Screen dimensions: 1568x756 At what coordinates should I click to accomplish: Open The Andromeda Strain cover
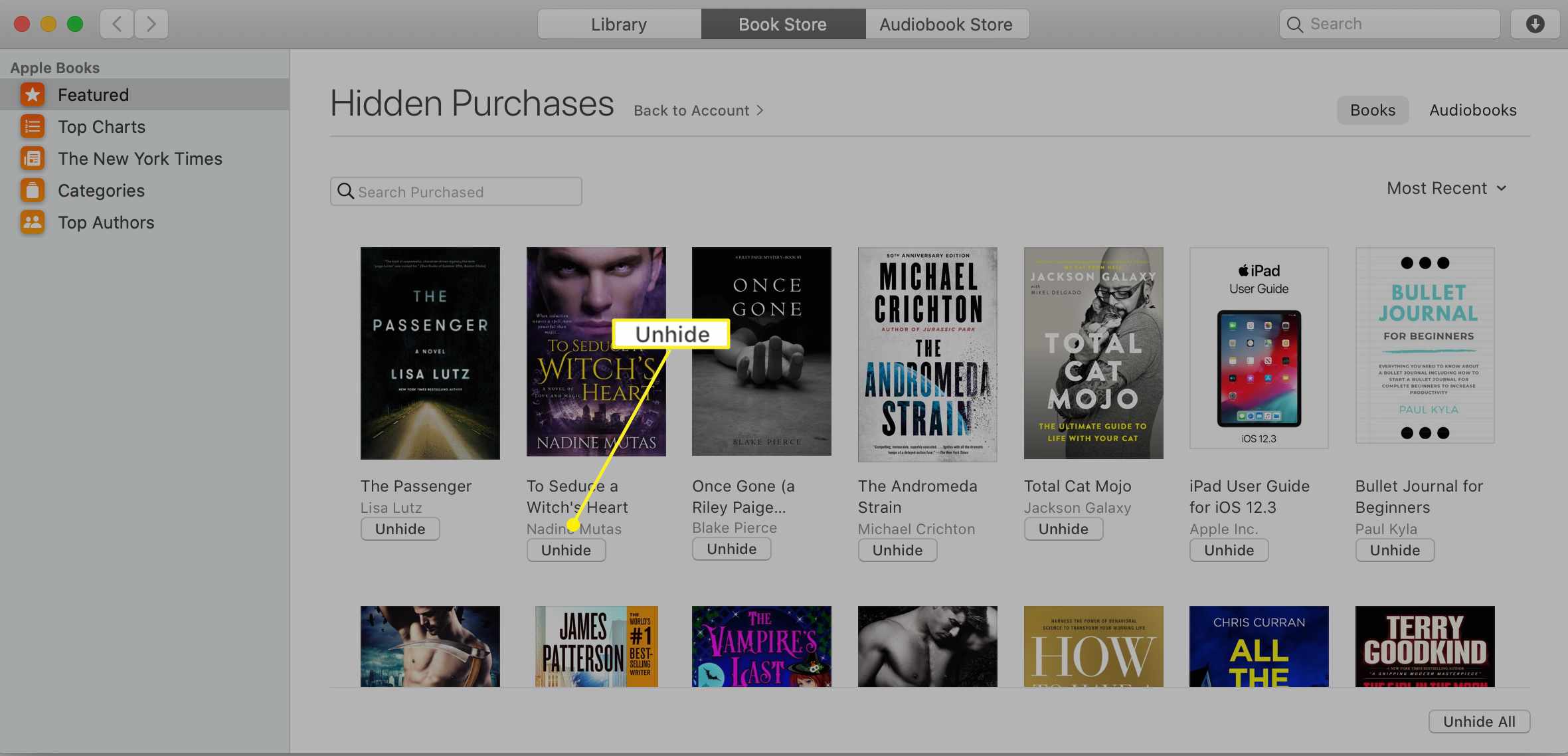tap(928, 354)
